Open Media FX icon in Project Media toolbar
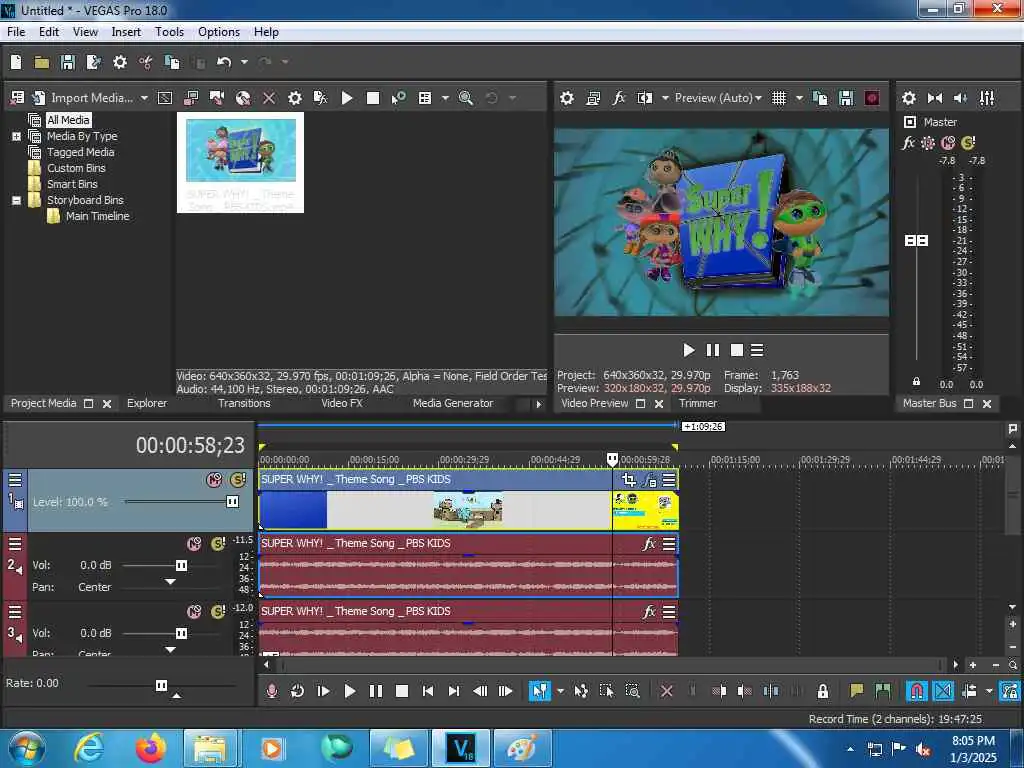The height and width of the screenshot is (768, 1024). pos(321,98)
